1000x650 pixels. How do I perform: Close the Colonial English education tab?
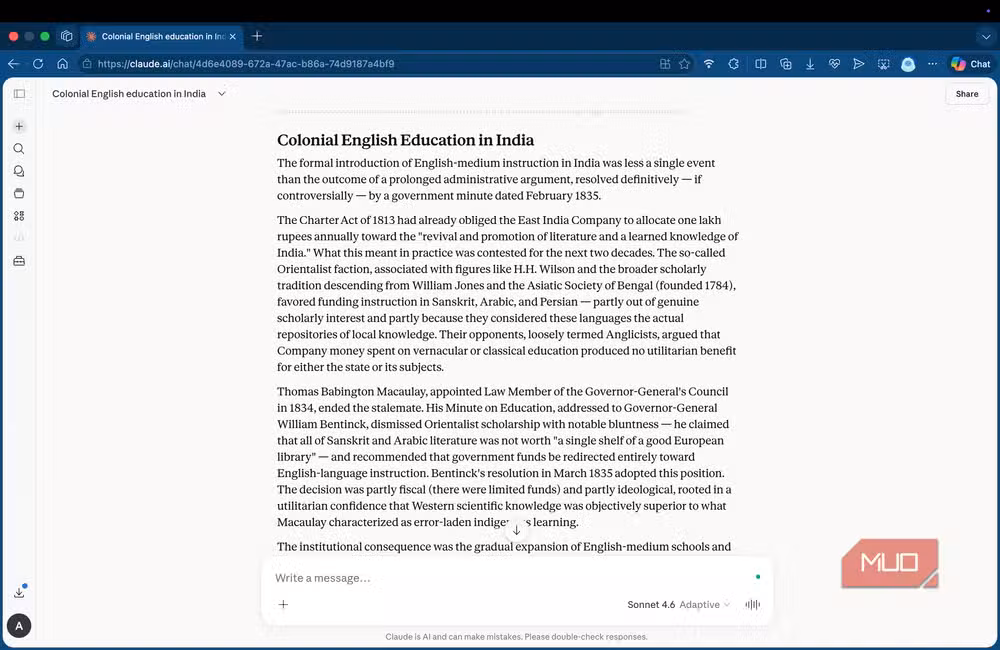pyautogui.click(x=233, y=36)
